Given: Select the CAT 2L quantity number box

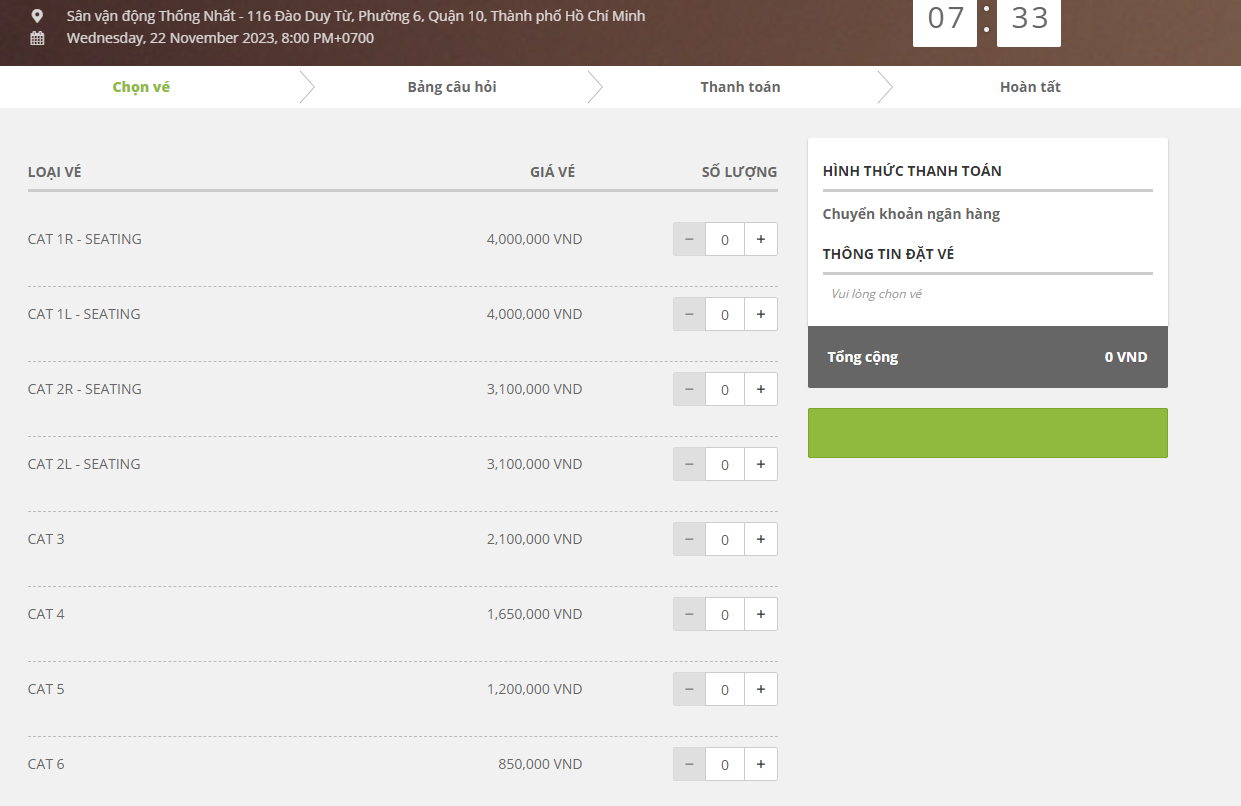Looking at the screenshot, I should pos(725,465).
